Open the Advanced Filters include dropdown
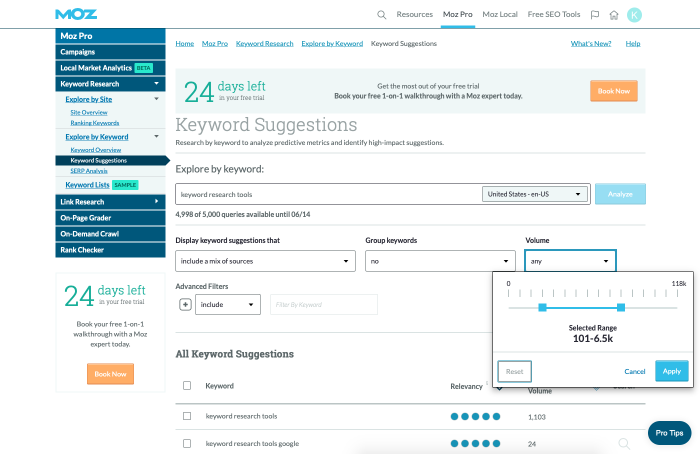 [x=228, y=304]
